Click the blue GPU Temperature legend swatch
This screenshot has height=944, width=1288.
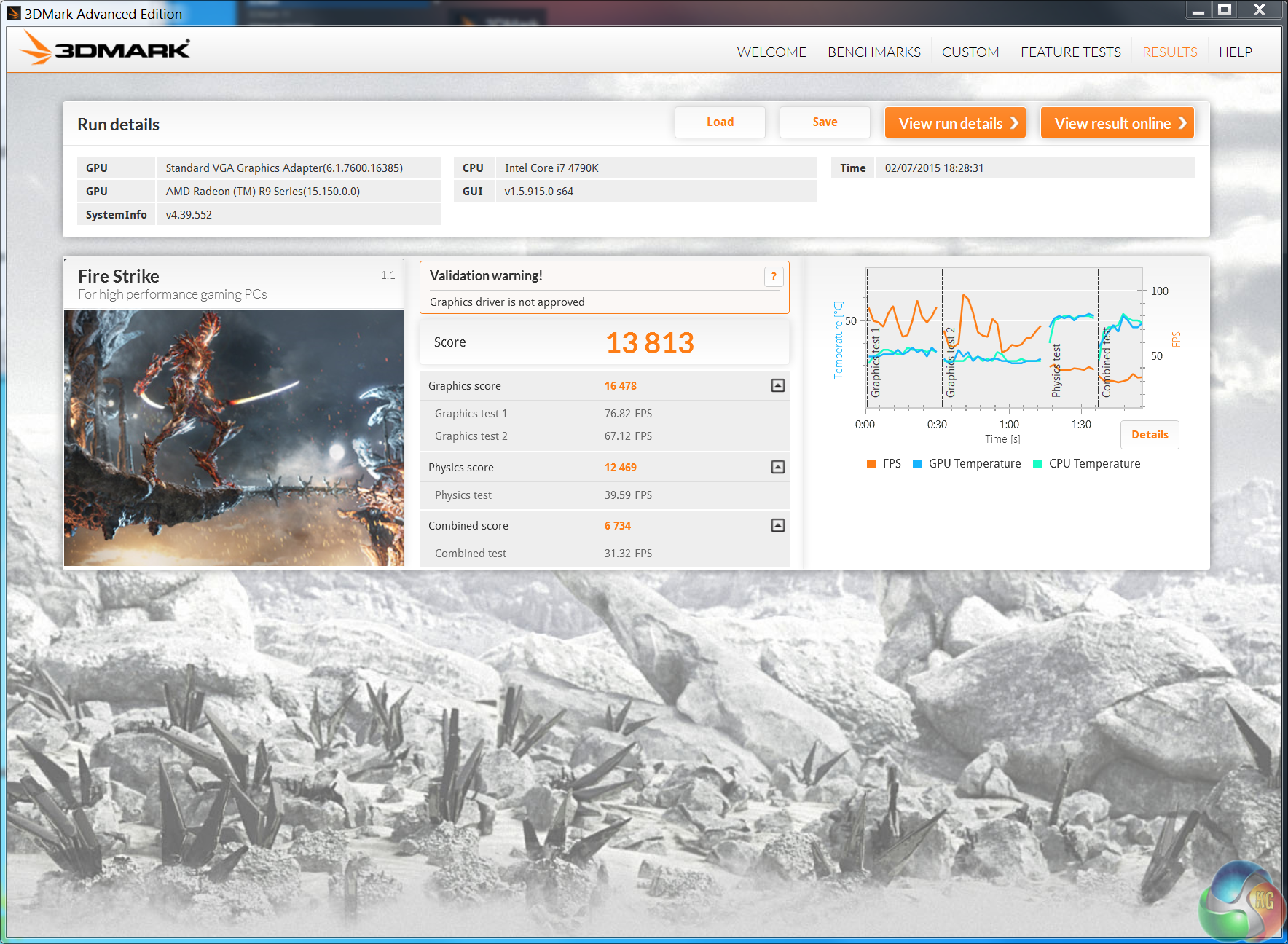click(917, 464)
